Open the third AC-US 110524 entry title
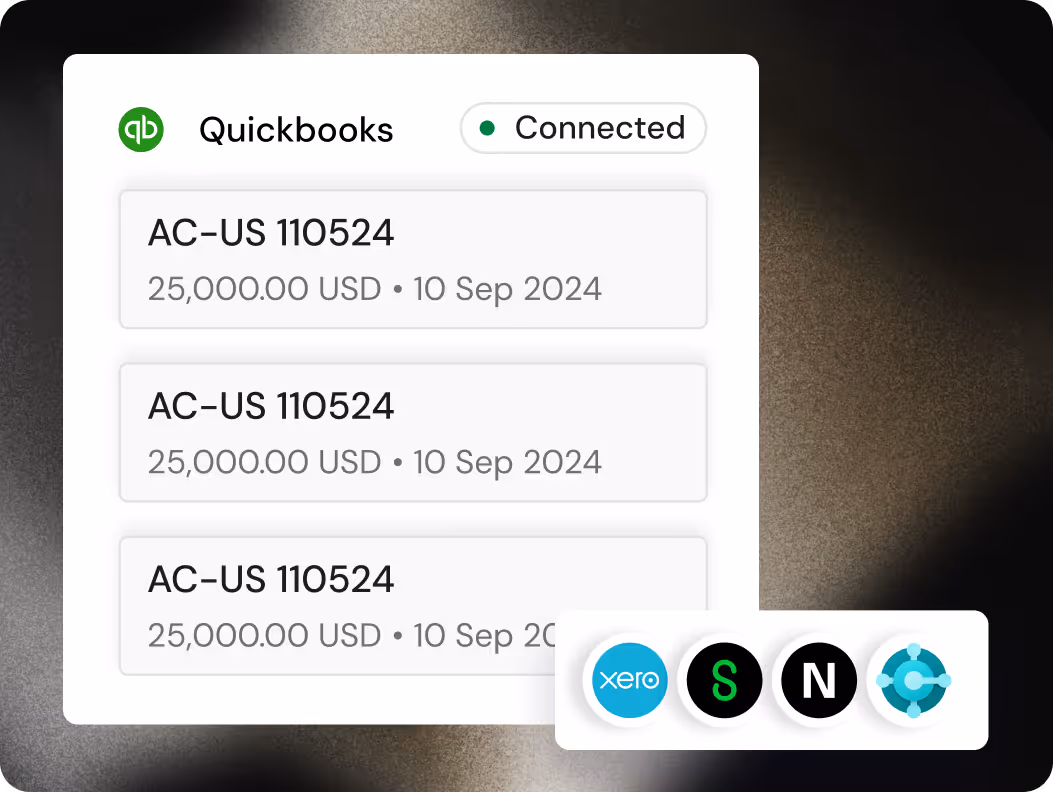The image size is (1053, 792). (271, 579)
